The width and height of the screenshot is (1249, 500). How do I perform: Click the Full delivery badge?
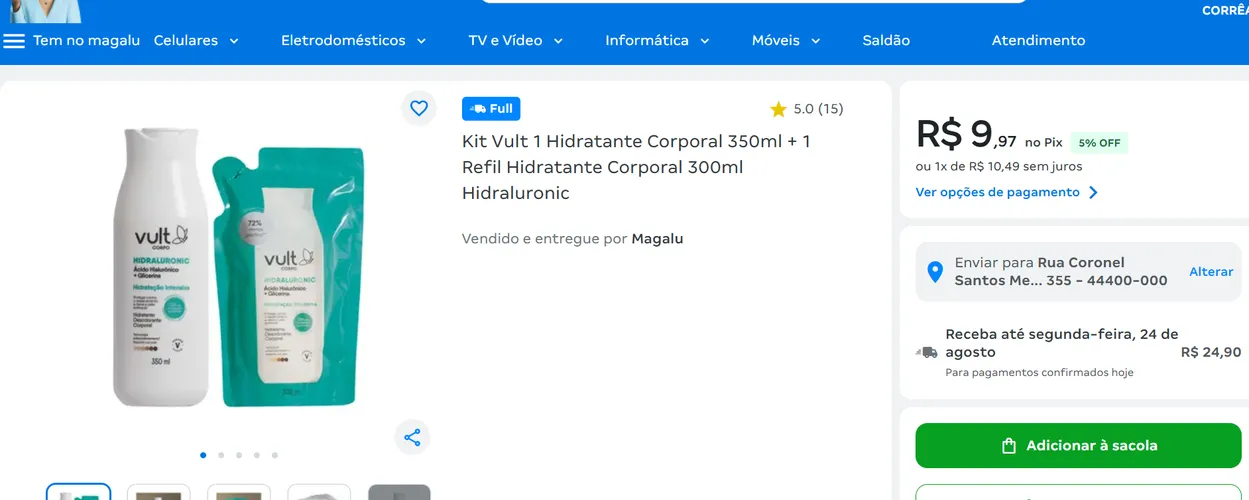491,109
